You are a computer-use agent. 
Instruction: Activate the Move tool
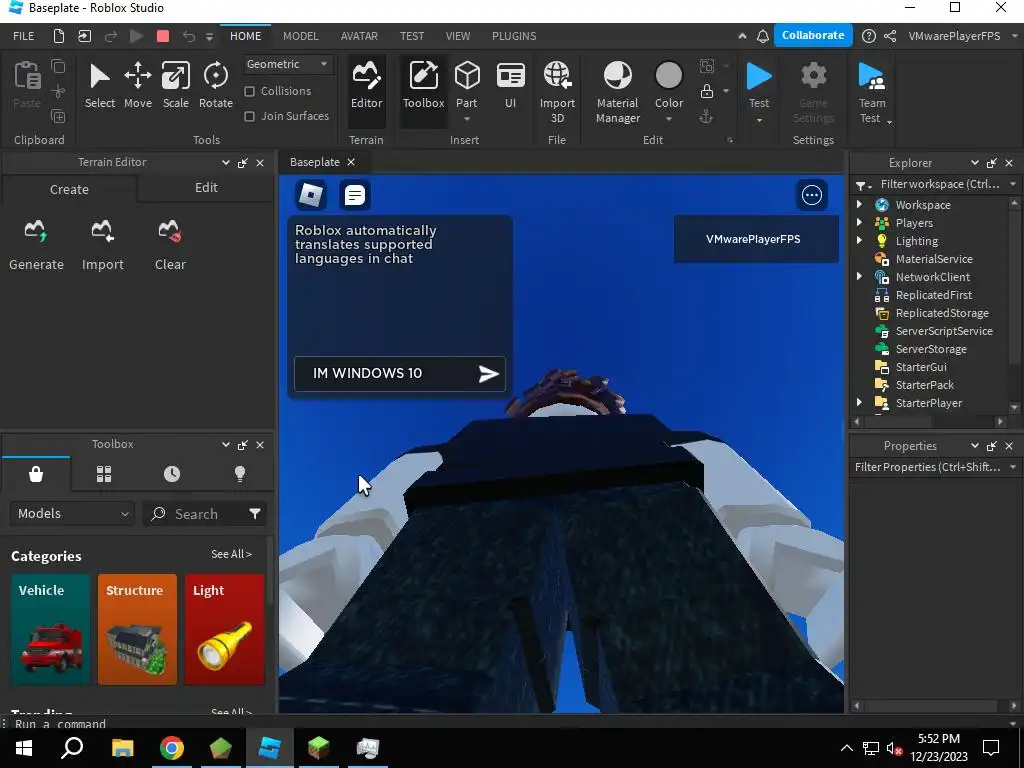coord(138,85)
